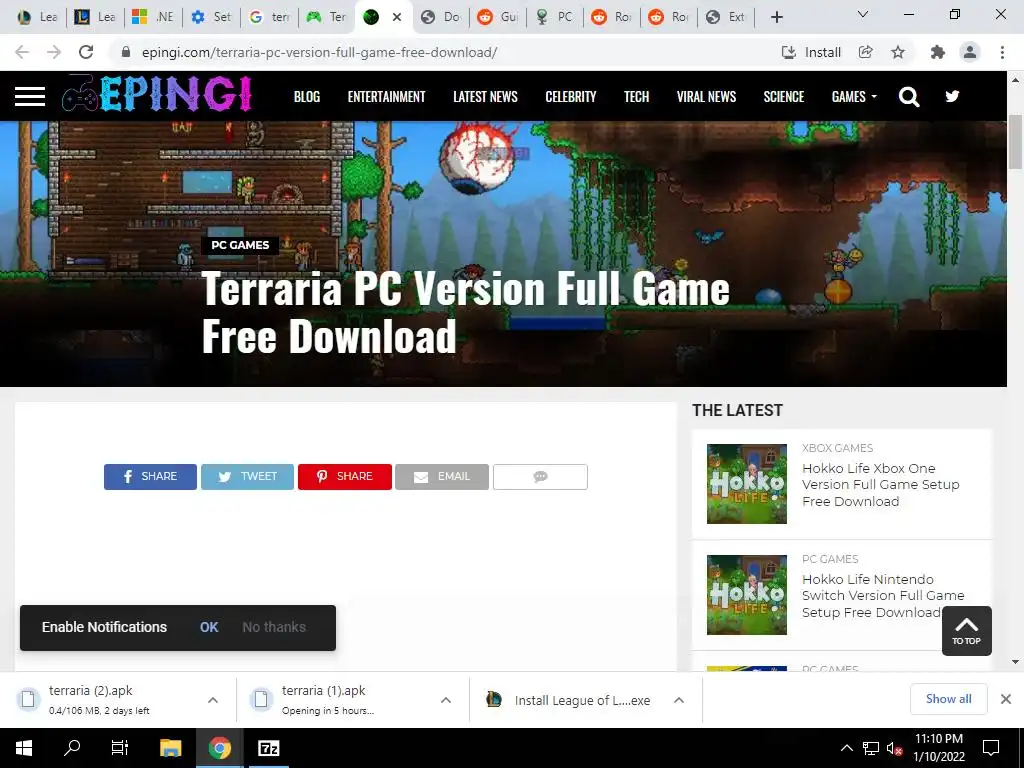
Task: Click the EMAIL share button
Action: 442,477
